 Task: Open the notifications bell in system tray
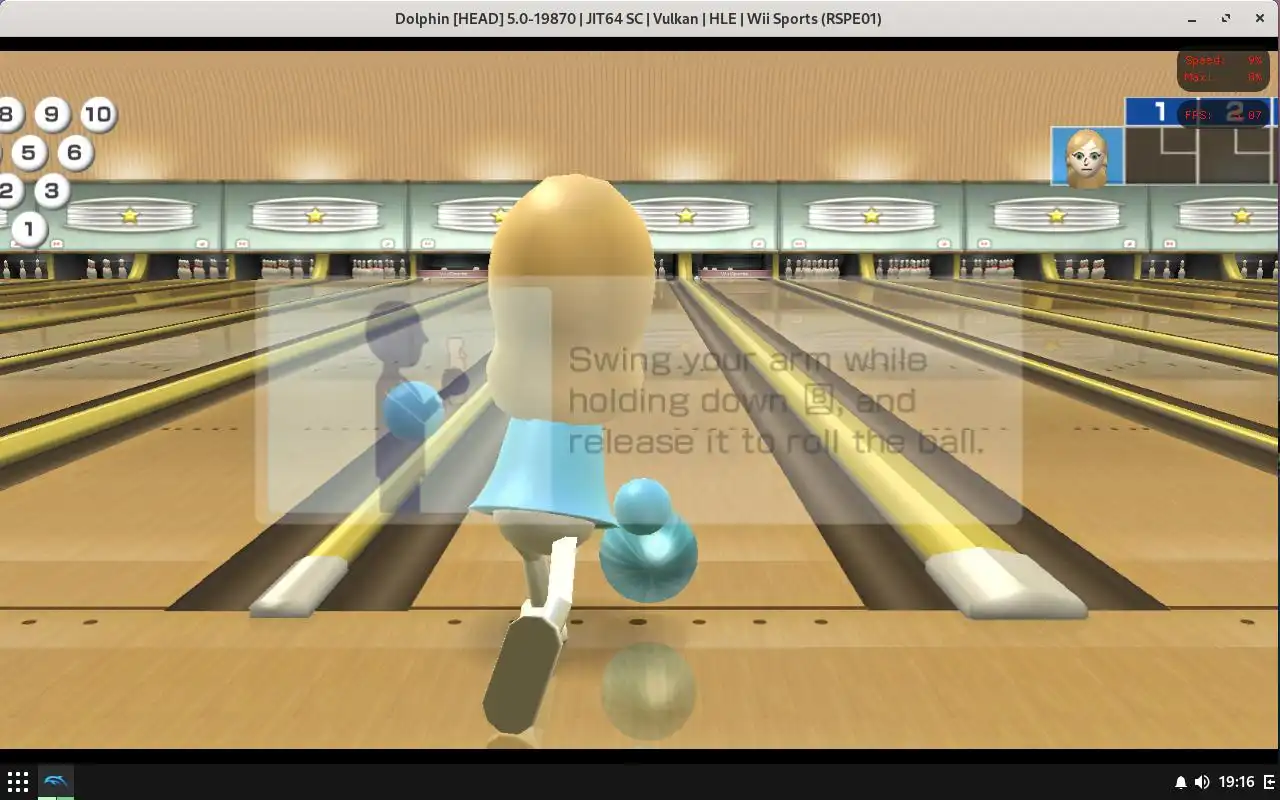[x=1180, y=782]
